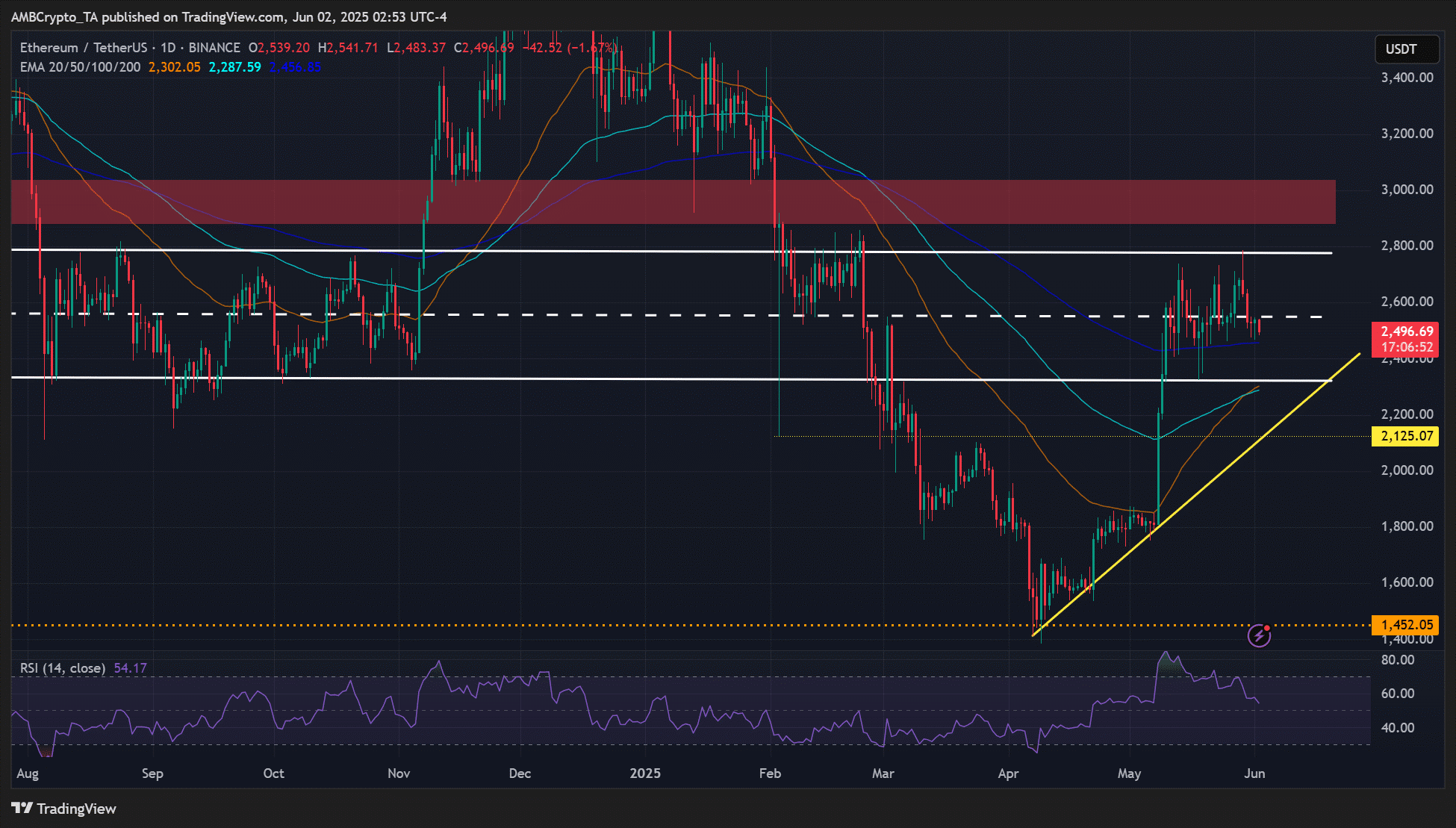This screenshot has height=828, width=1456.
Task: Click 2025 on the time axis
Action: point(646,774)
